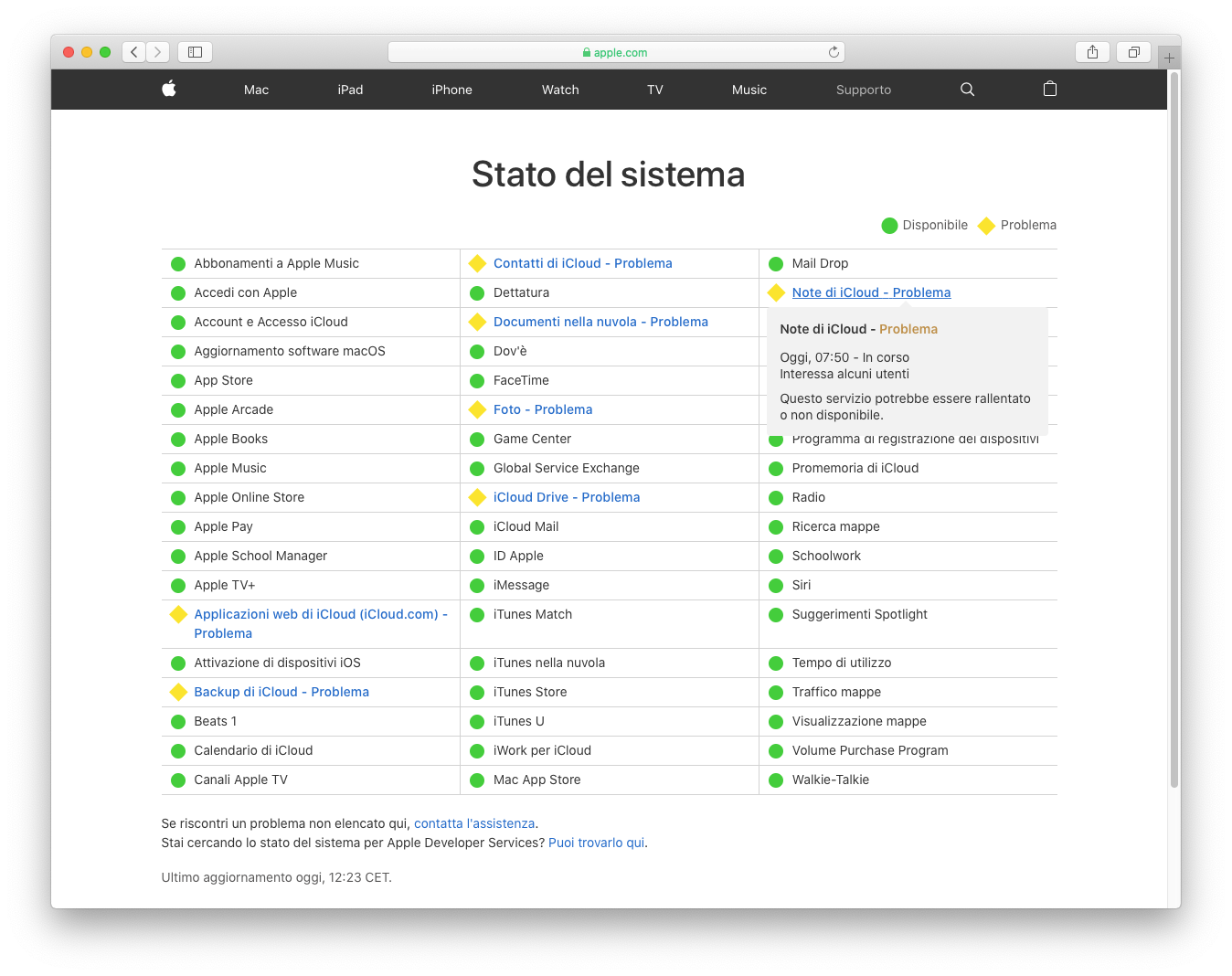Click the Apple logo in navigation bar
Screen dimensions: 1232x976
(x=169, y=89)
